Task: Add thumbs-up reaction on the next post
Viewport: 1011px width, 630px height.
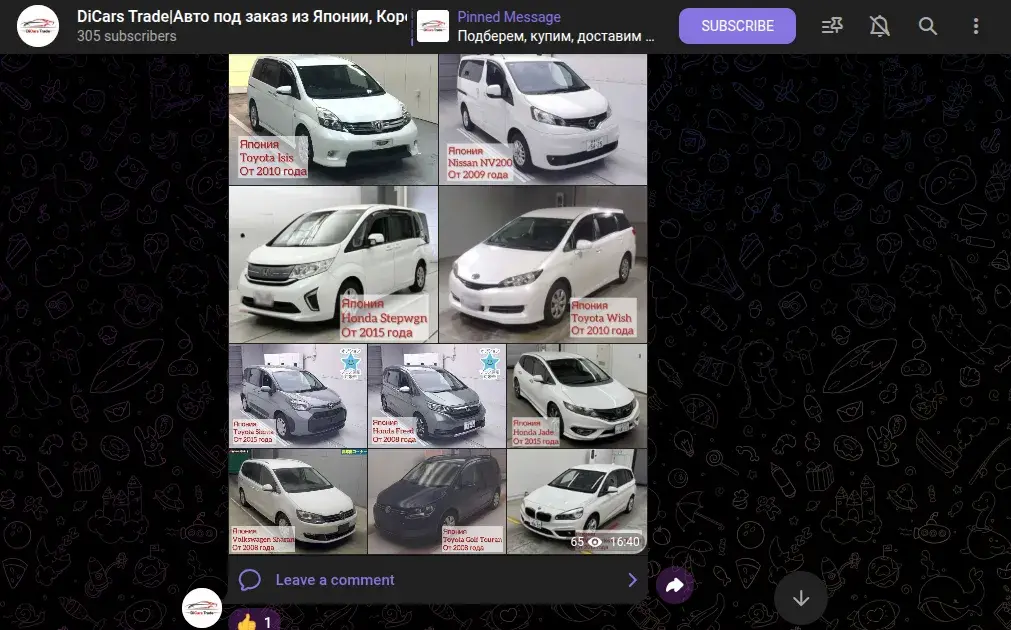Action: 255,622
